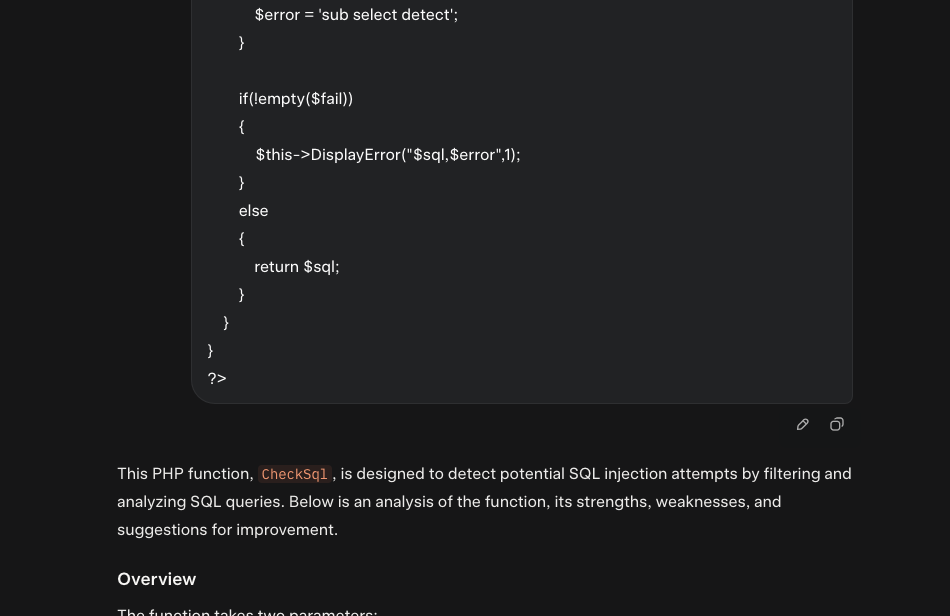The image size is (950, 616).
Task: Click the Overview heading
Action: point(156,579)
